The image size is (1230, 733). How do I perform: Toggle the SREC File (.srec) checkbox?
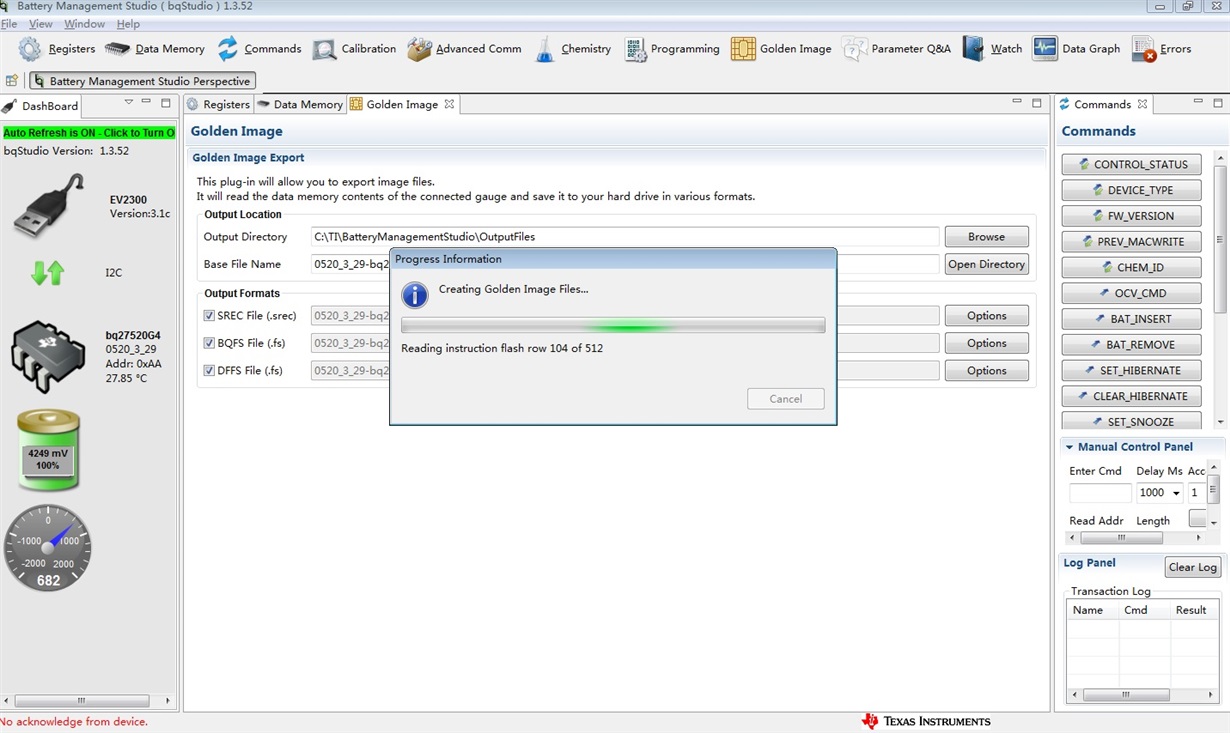tap(209, 316)
